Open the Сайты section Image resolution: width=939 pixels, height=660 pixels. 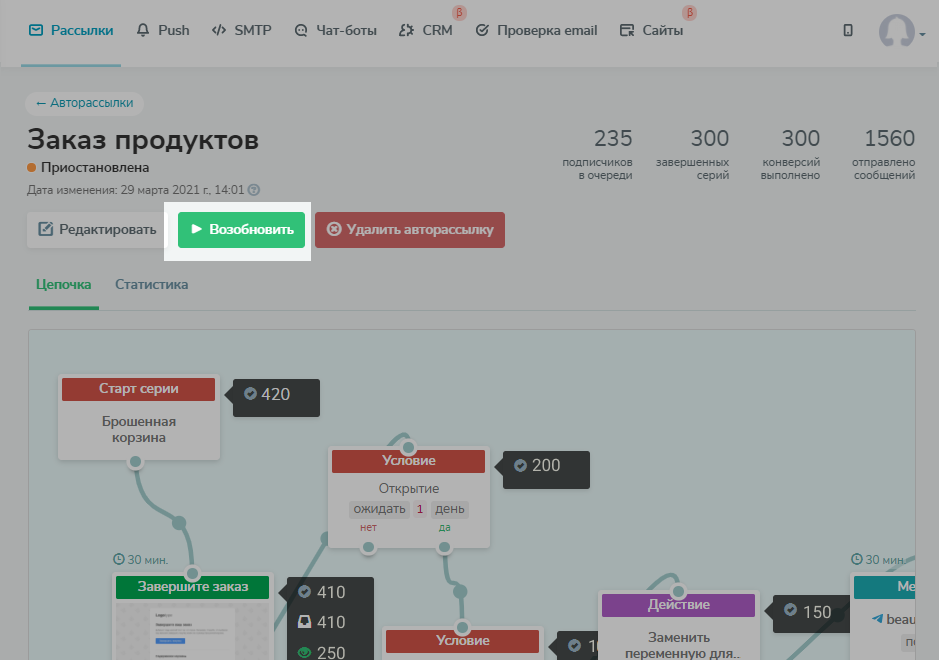coord(651,30)
